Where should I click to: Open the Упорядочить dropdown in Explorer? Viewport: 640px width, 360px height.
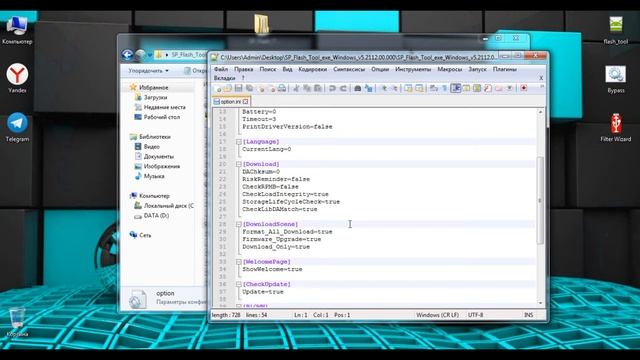[x=148, y=71]
